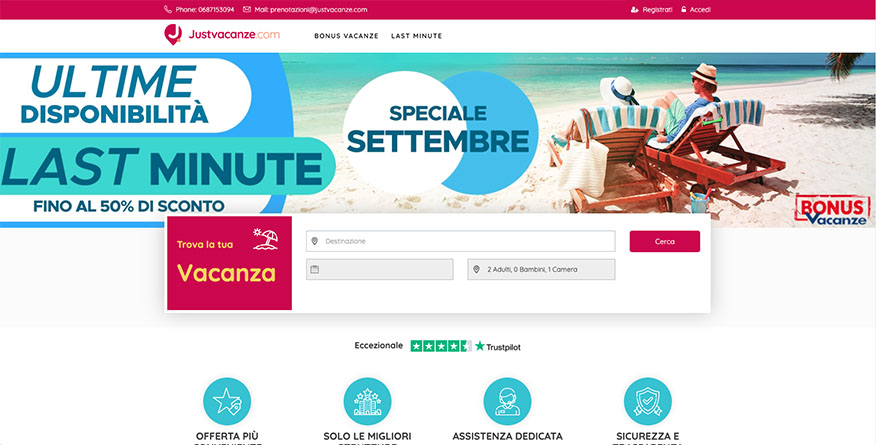The width and height of the screenshot is (876, 445).
Task: Click the Accedi login link
Action: [x=700, y=9]
